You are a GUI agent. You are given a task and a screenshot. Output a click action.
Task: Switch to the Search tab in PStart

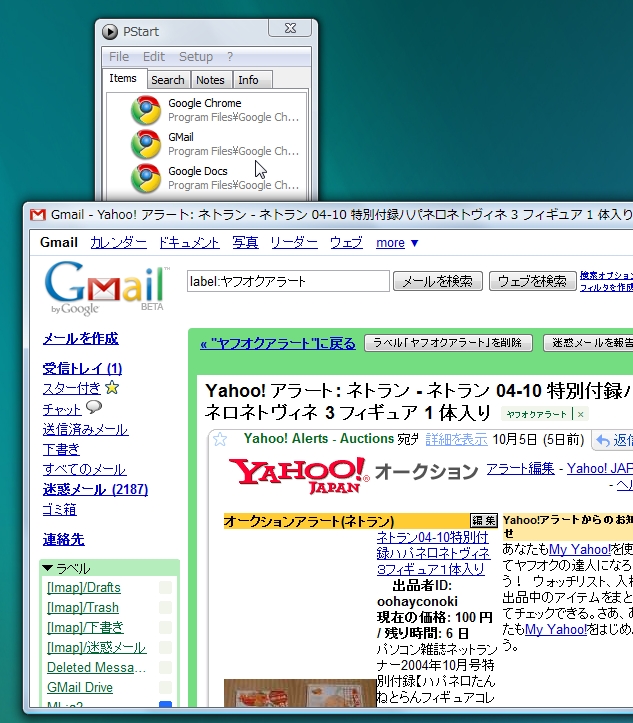click(x=168, y=80)
